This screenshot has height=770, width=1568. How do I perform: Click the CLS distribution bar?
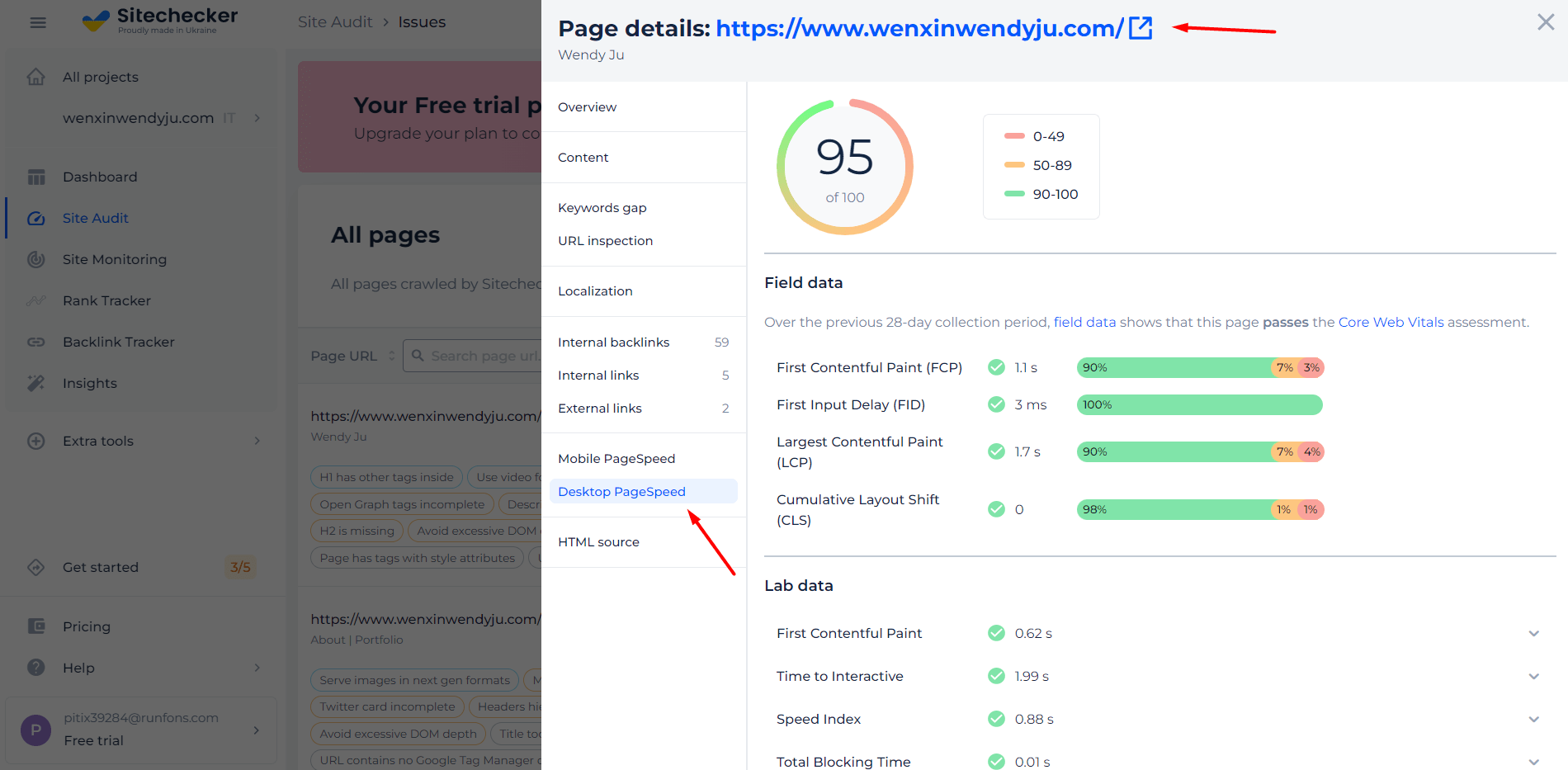1201,509
